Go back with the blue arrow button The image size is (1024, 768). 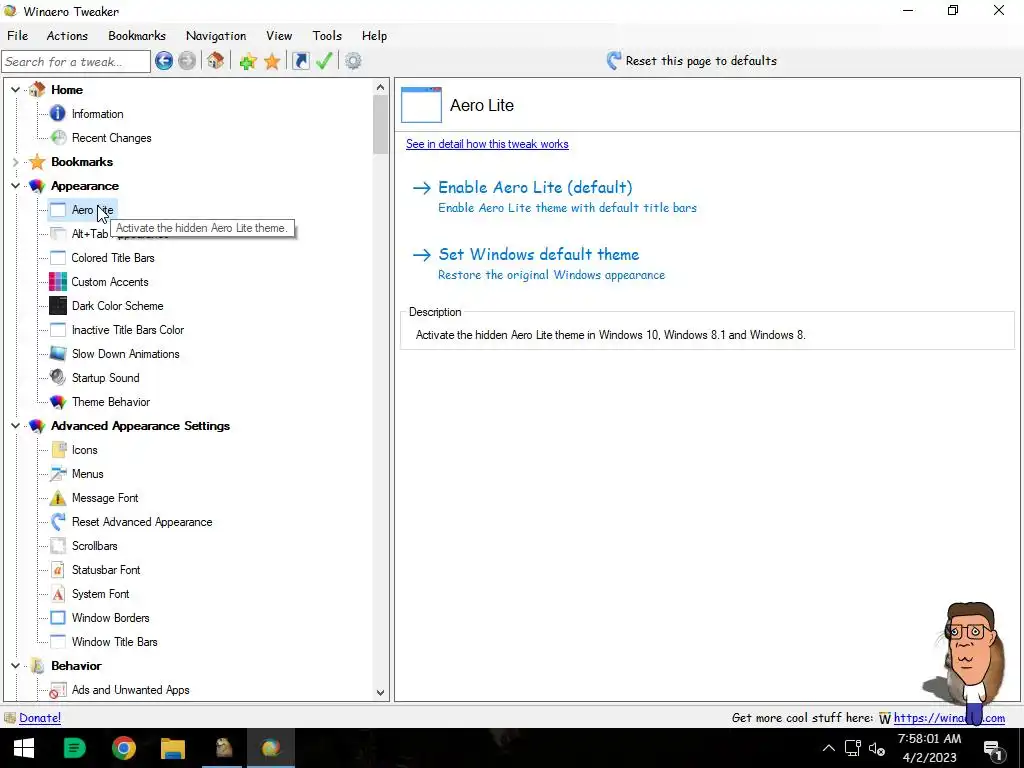pos(164,61)
